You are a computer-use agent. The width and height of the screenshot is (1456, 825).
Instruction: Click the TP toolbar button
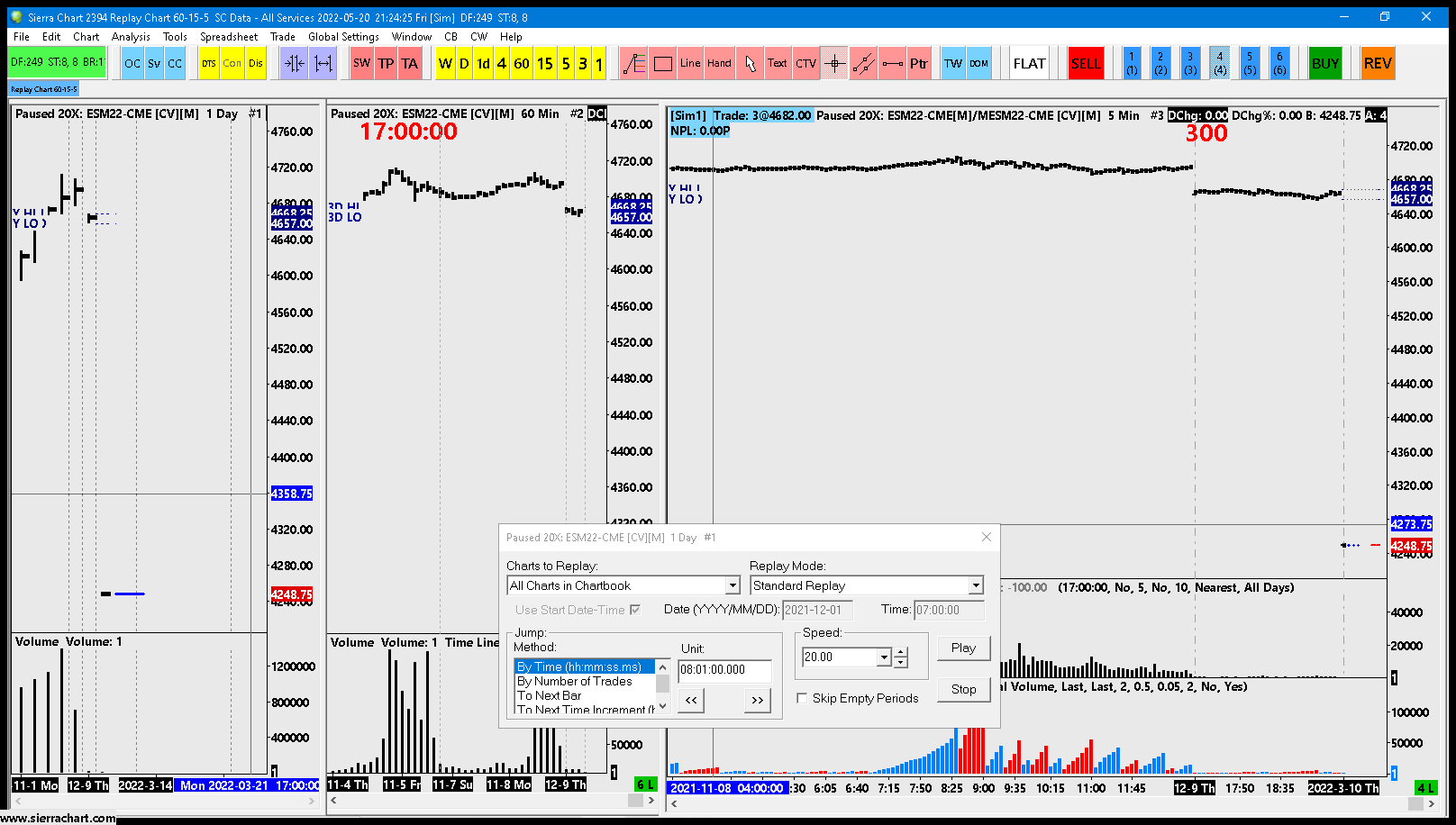coord(387,63)
